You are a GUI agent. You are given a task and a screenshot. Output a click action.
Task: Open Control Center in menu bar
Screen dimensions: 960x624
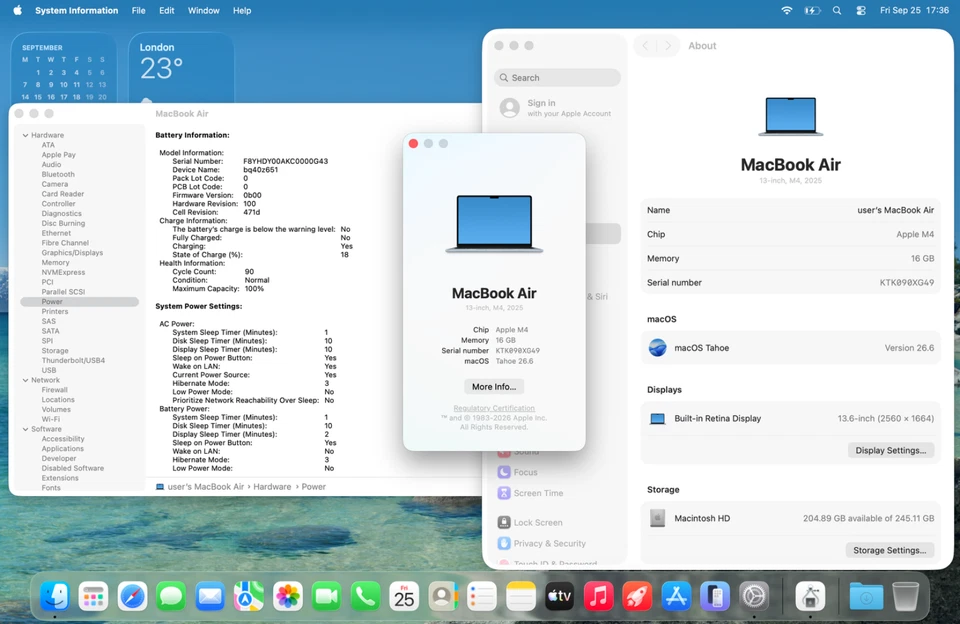861,10
